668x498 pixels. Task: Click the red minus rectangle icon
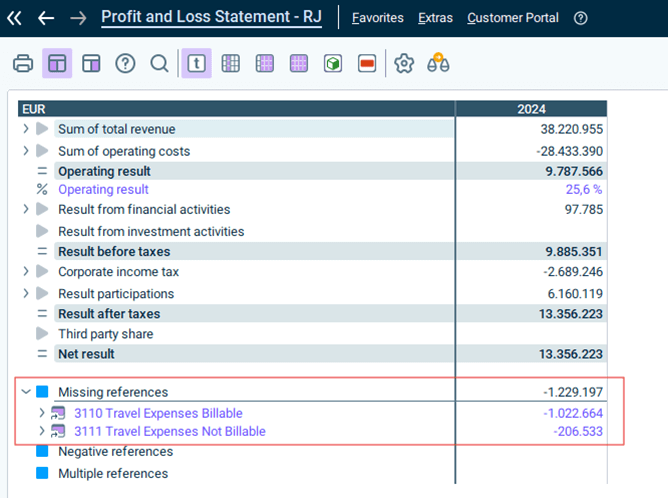pos(367,63)
